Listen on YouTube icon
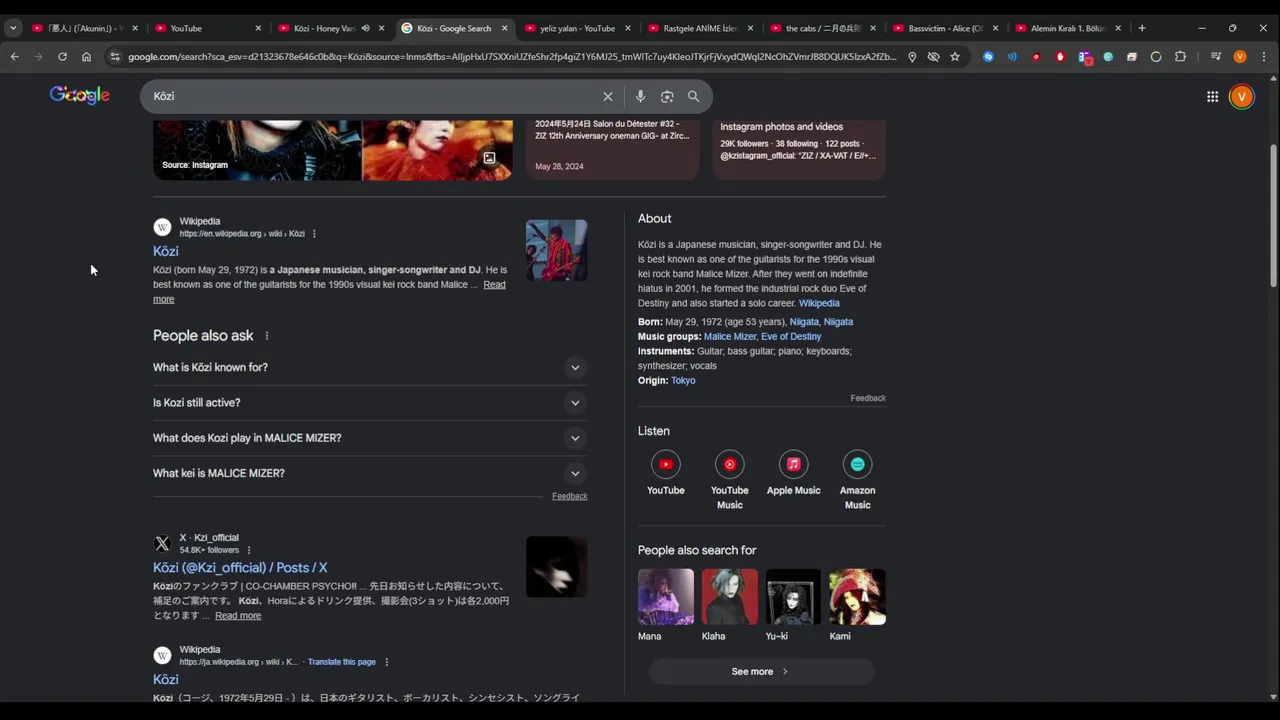The width and height of the screenshot is (1280, 720). (x=666, y=464)
